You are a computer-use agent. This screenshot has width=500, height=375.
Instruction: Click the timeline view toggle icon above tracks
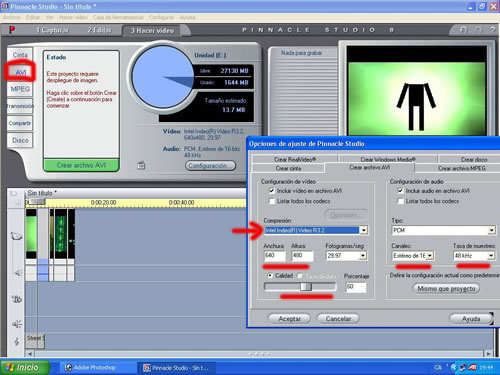(13, 193)
